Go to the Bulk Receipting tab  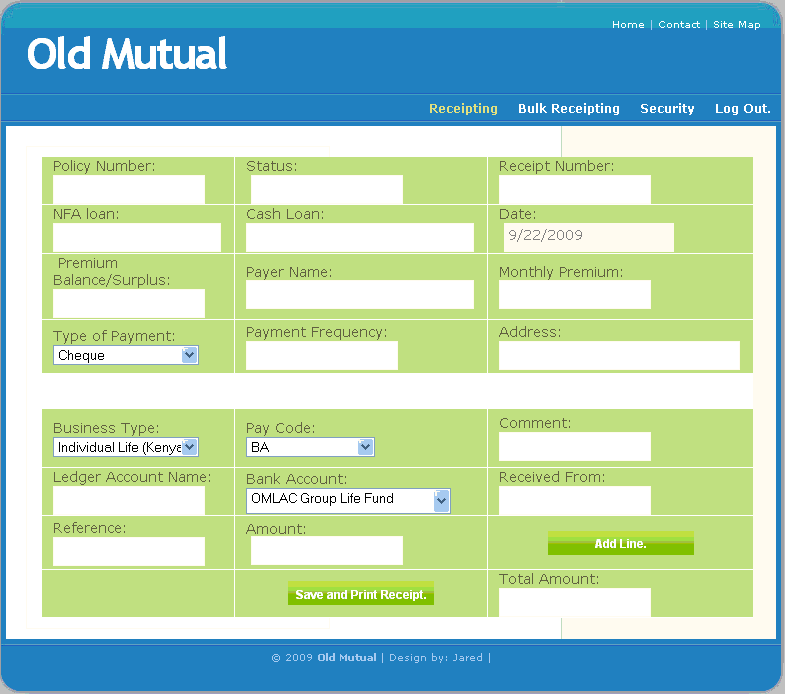point(569,109)
